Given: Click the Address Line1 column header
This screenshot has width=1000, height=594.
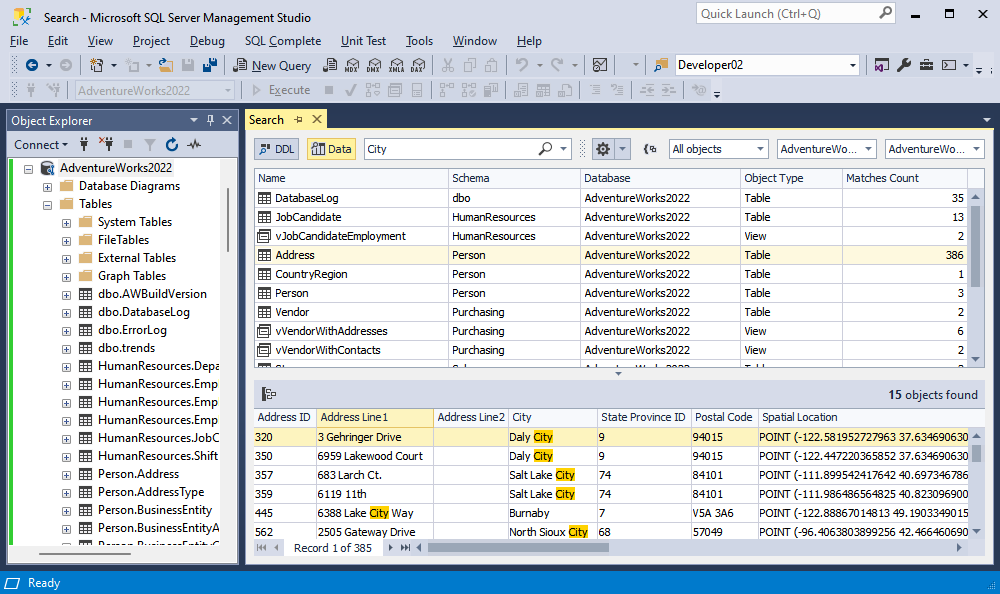Looking at the screenshot, I should coord(375,417).
